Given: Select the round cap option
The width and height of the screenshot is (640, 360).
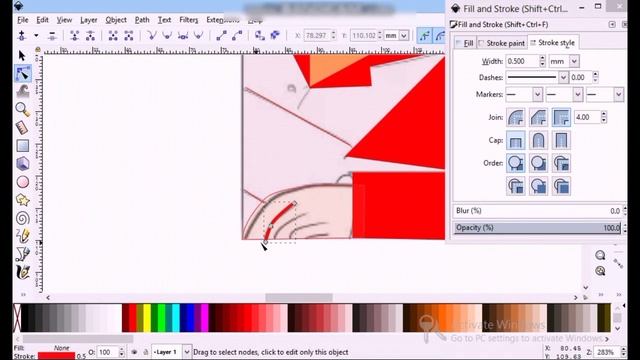Looking at the screenshot, I should 538,140.
